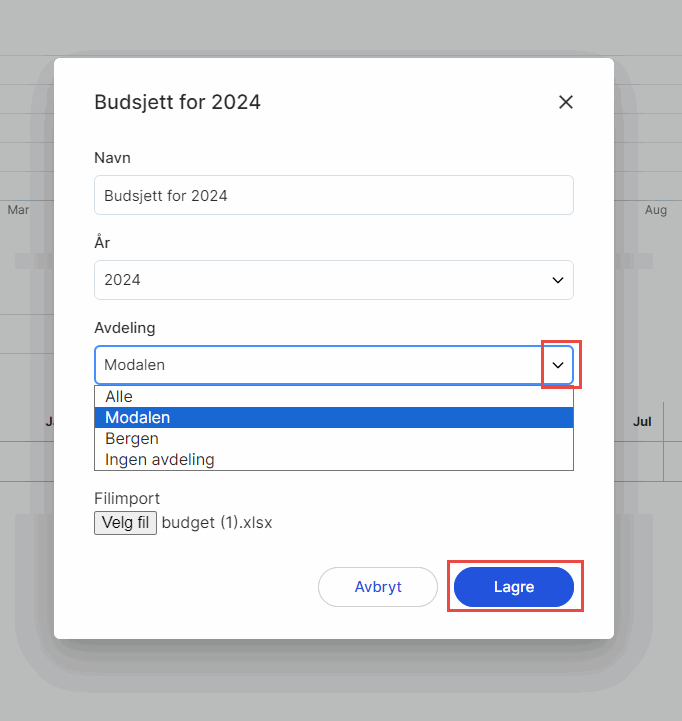682x721 pixels.
Task: Click the 'Jul' column header behind dialog
Action: coord(642,422)
